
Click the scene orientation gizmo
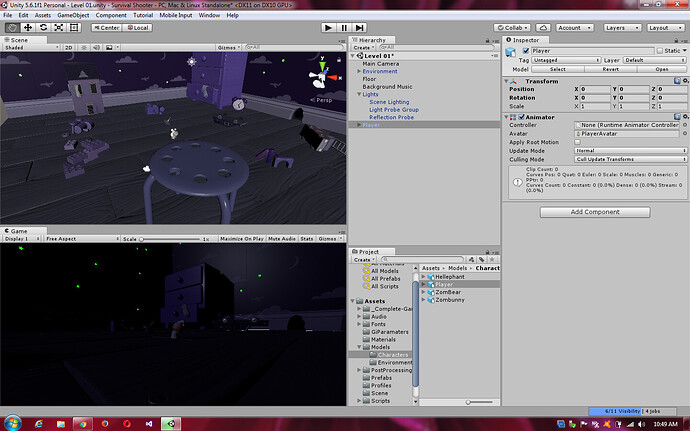(x=323, y=77)
